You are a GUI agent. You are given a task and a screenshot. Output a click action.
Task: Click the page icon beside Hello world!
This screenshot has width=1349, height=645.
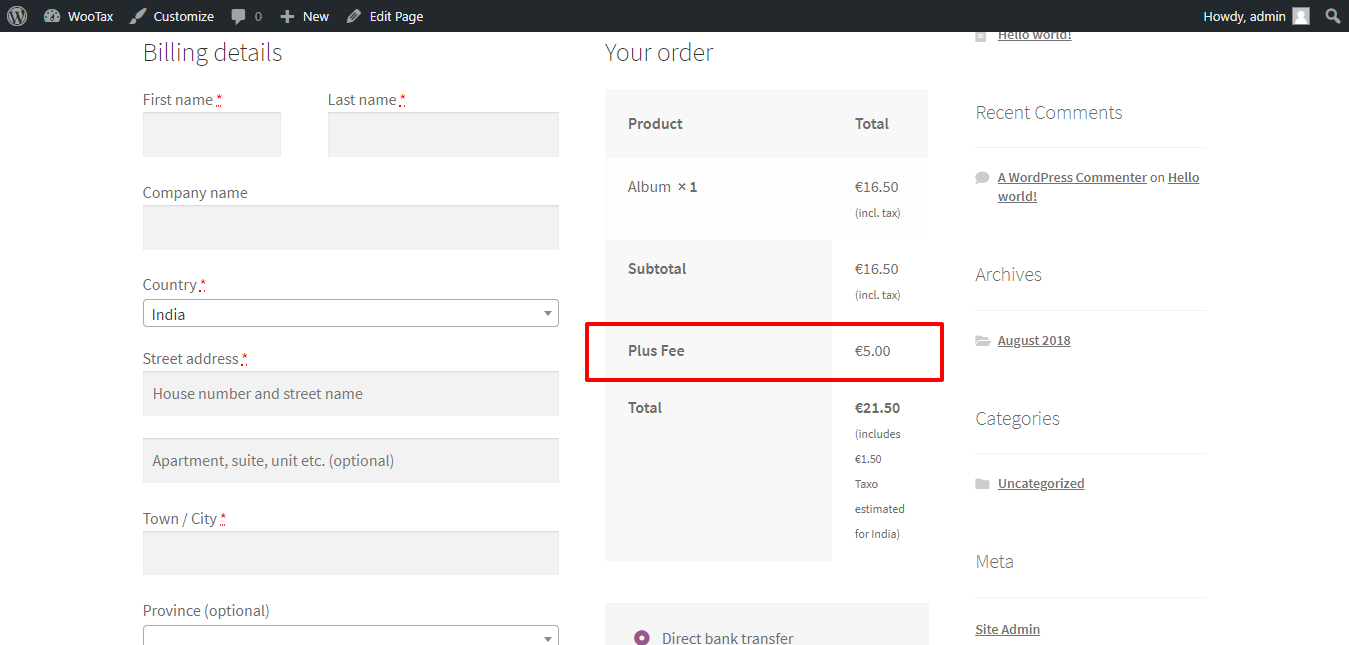(981, 33)
